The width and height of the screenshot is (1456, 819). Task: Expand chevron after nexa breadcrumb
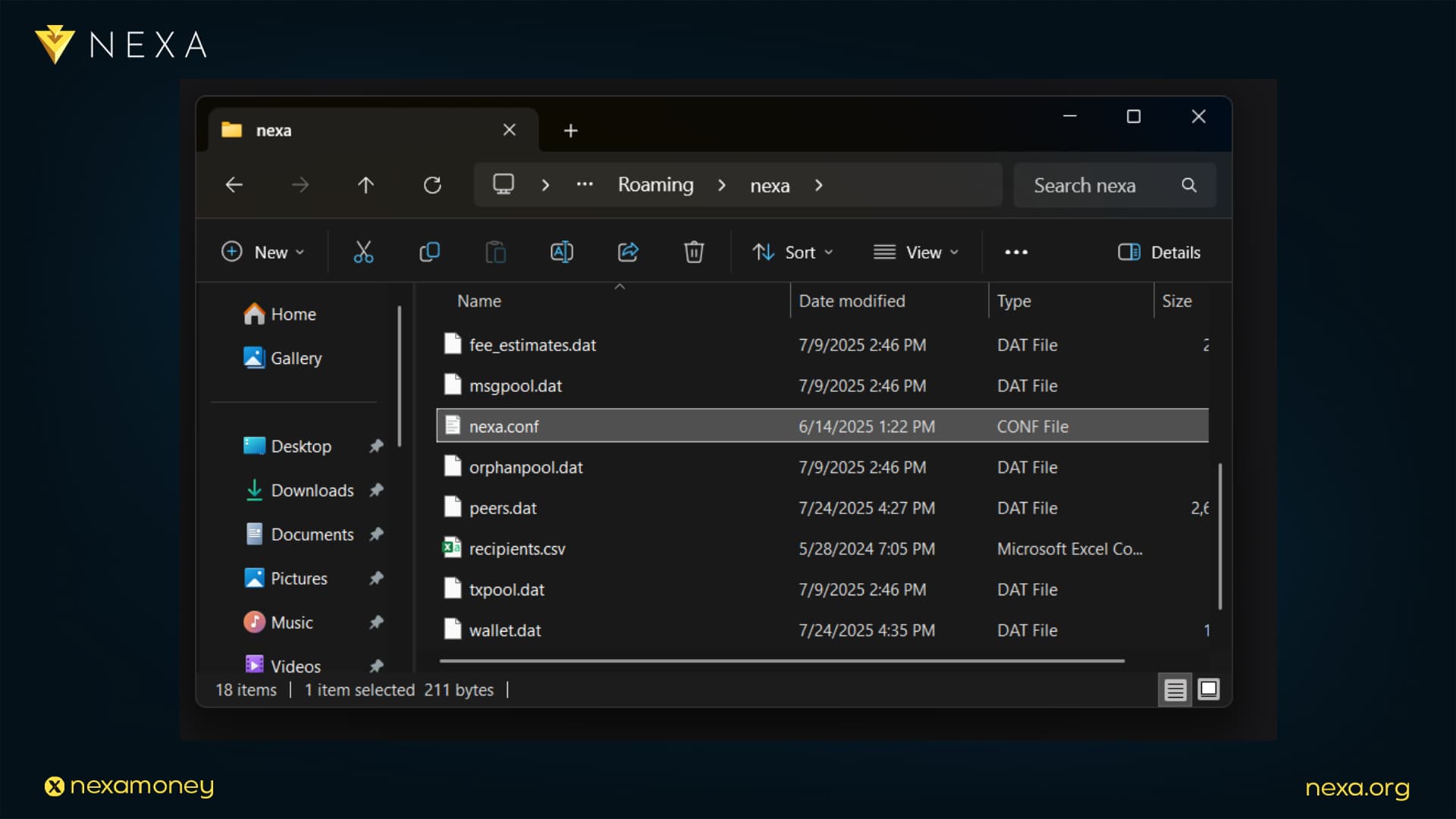coord(819,185)
